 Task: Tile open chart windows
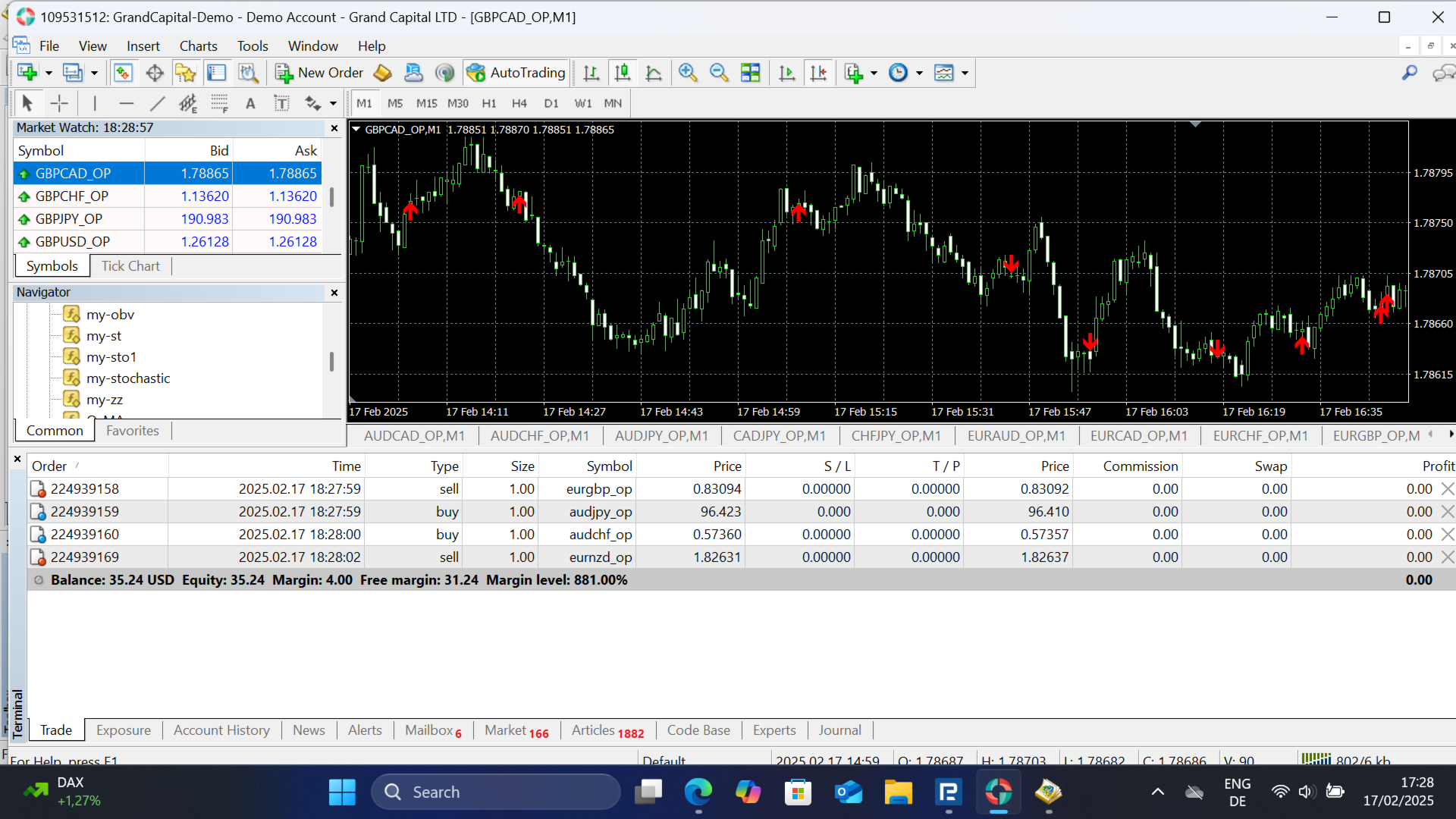751,72
